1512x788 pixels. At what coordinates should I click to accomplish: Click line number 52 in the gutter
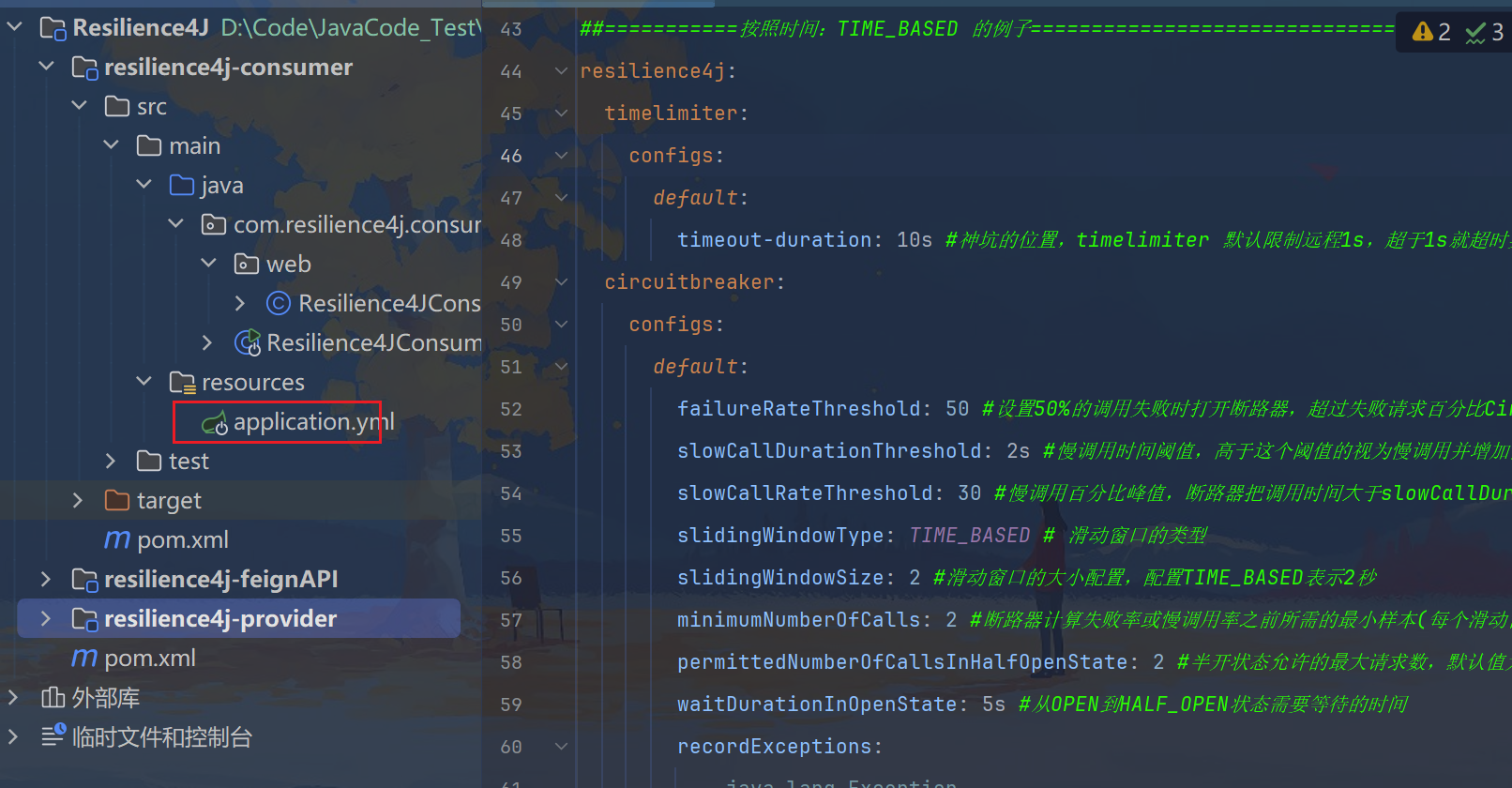tap(511, 409)
